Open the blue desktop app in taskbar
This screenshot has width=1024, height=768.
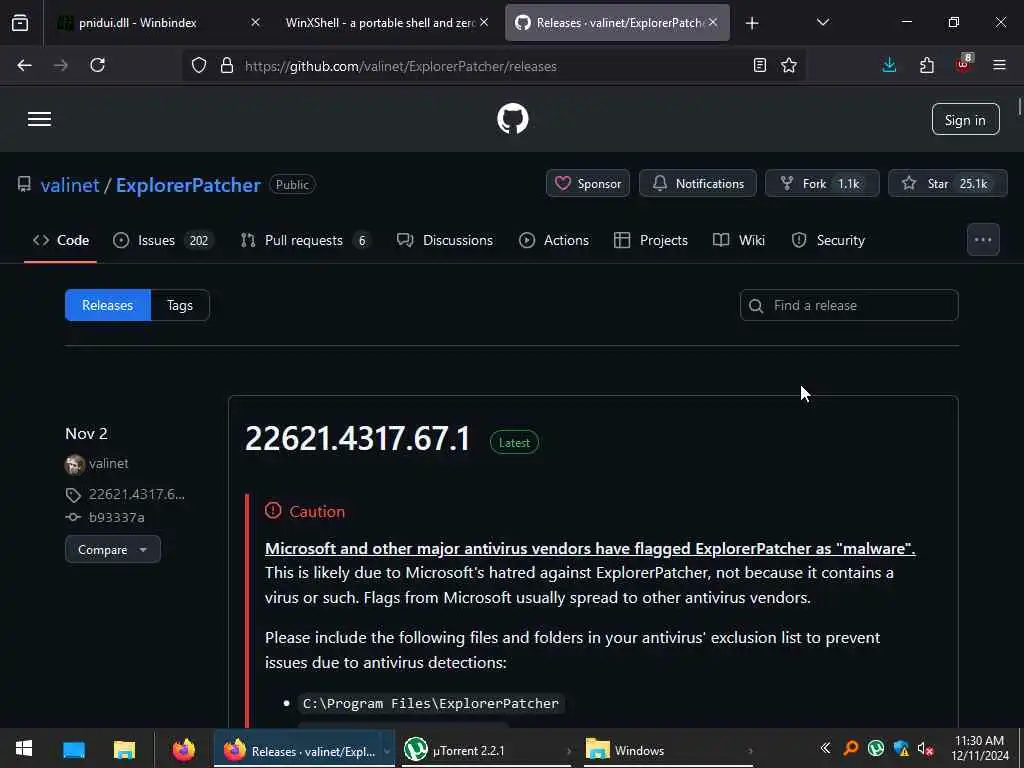[x=74, y=750]
